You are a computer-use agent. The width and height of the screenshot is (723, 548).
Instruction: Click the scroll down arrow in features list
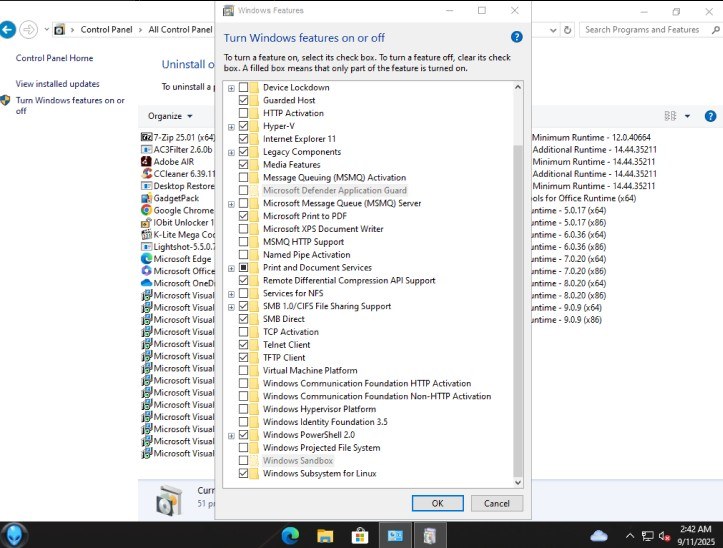coord(518,482)
